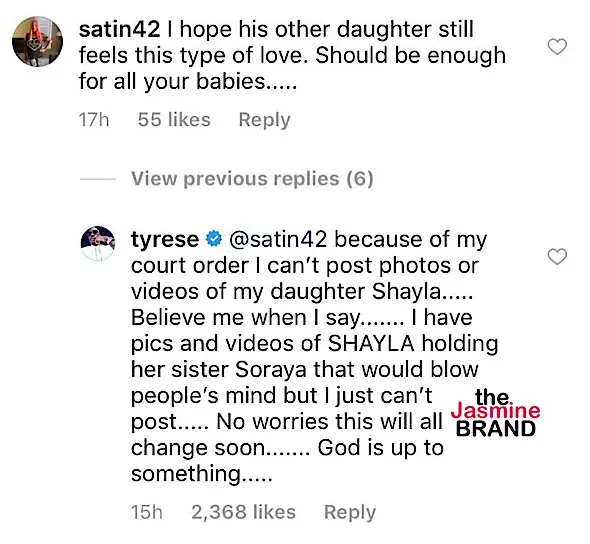Open satin42's profile picture

(x=37, y=41)
